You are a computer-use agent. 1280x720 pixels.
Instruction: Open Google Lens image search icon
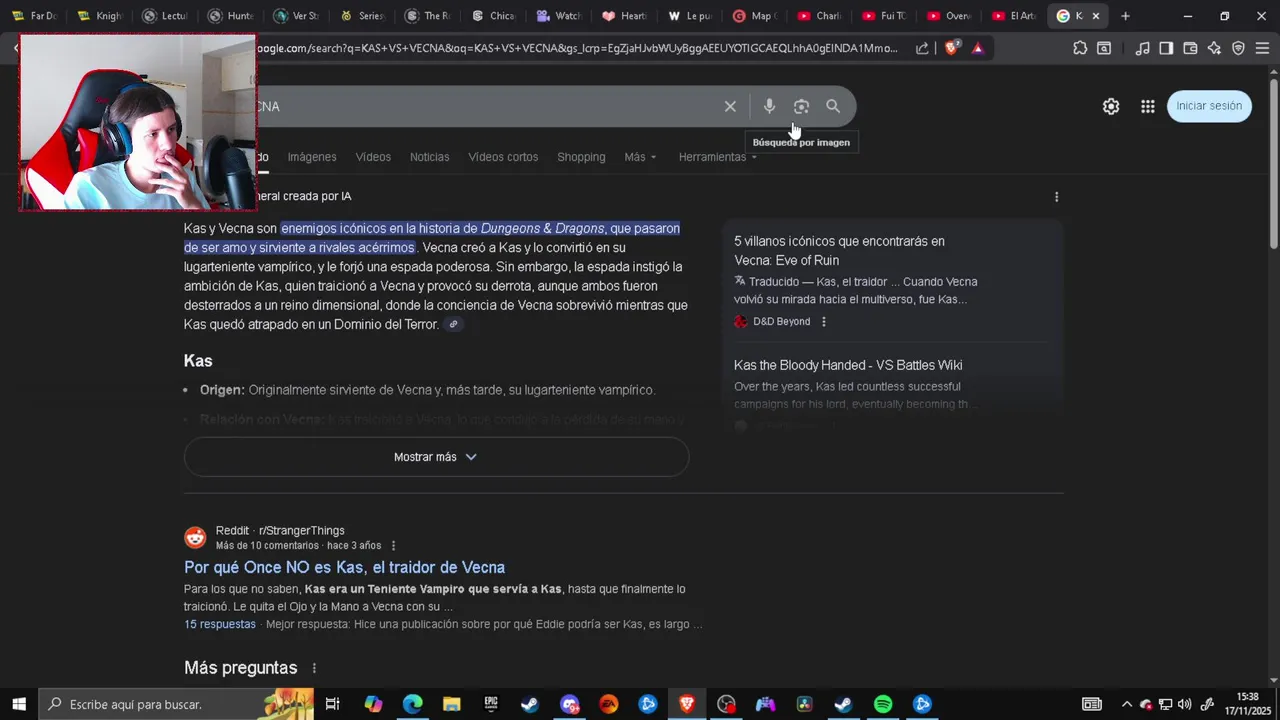[801, 106]
